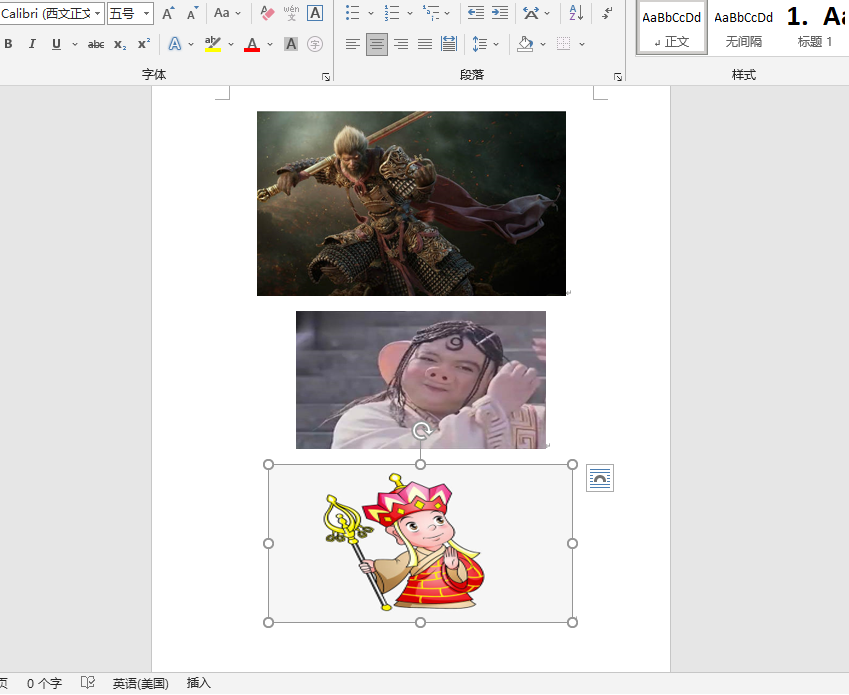The height and width of the screenshot is (695, 849).
Task: Apply paragraph shading bucket
Action: pos(525,44)
